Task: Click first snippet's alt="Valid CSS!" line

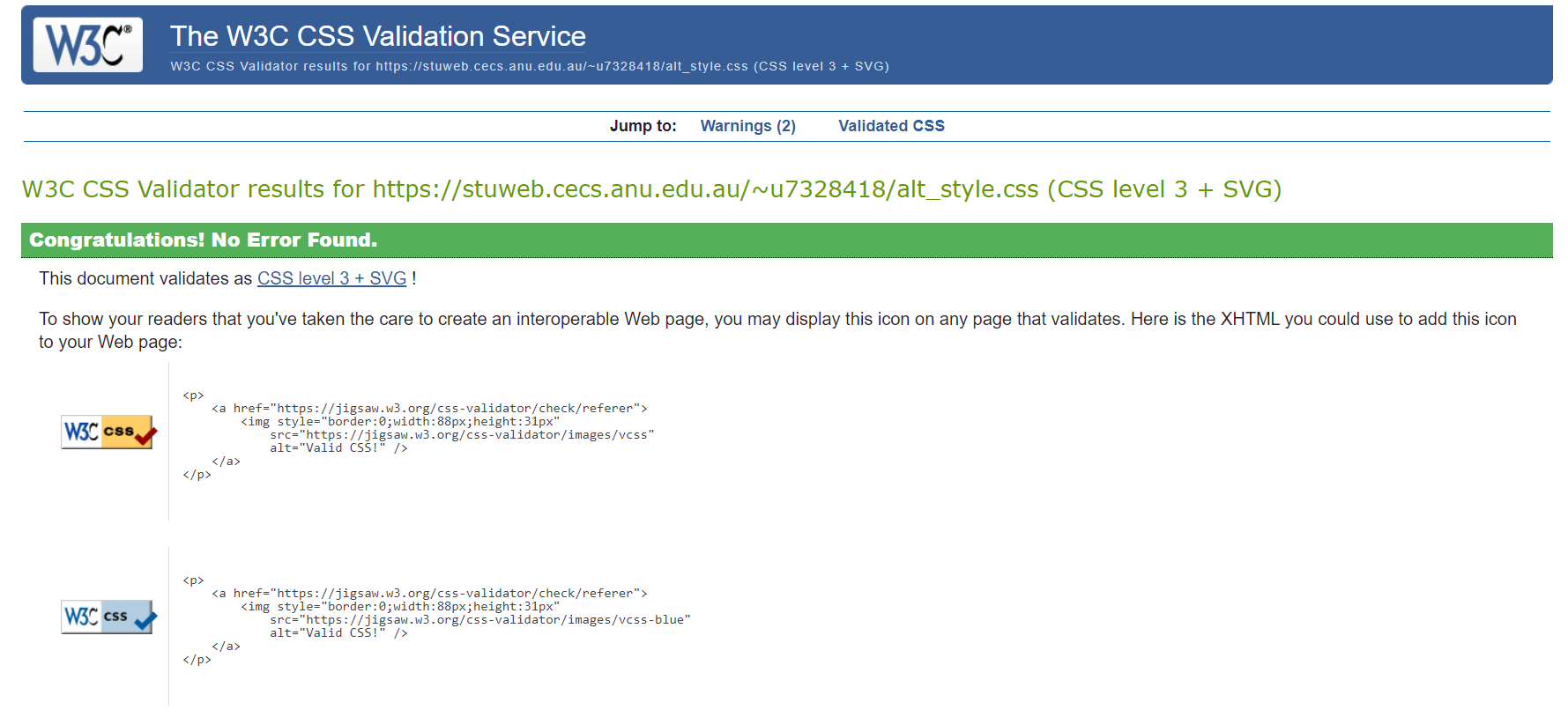Action: coord(338,448)
